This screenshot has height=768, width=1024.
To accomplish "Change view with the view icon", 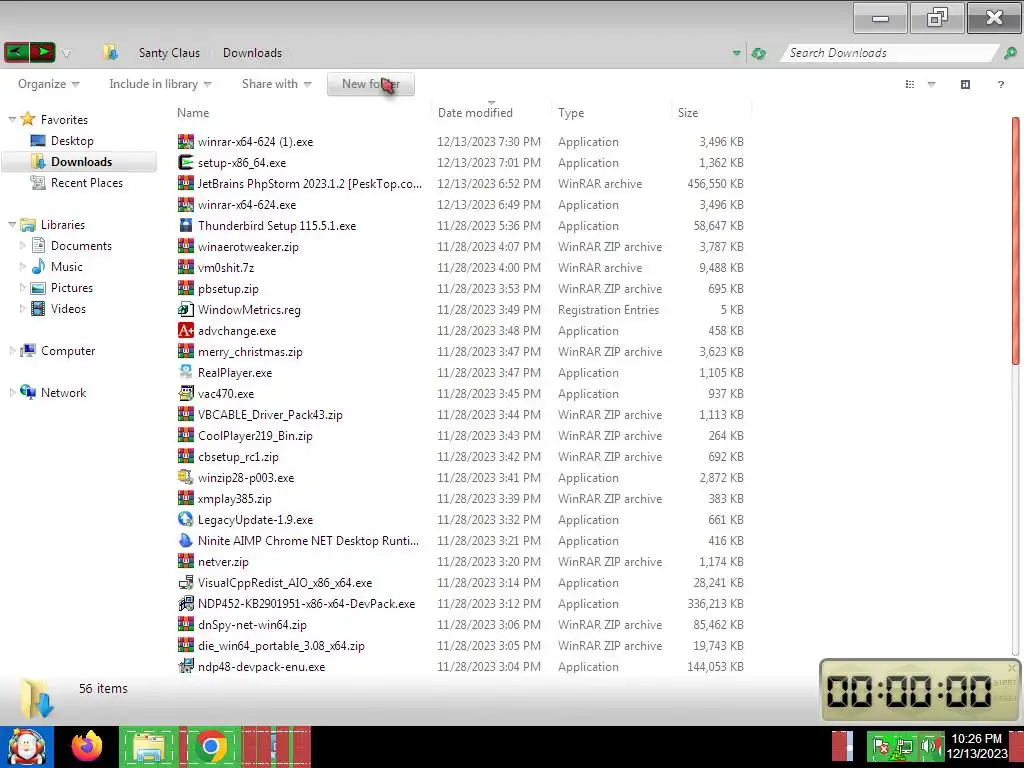I will (910, 84).
